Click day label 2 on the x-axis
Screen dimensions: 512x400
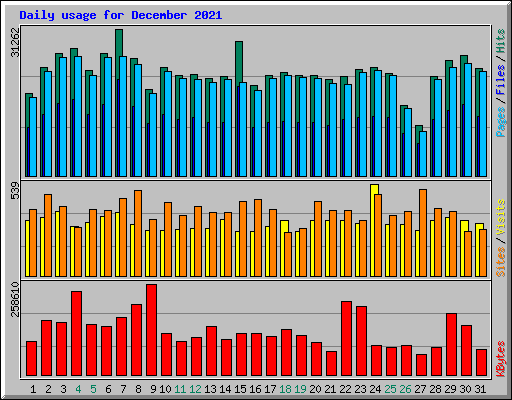48,389
